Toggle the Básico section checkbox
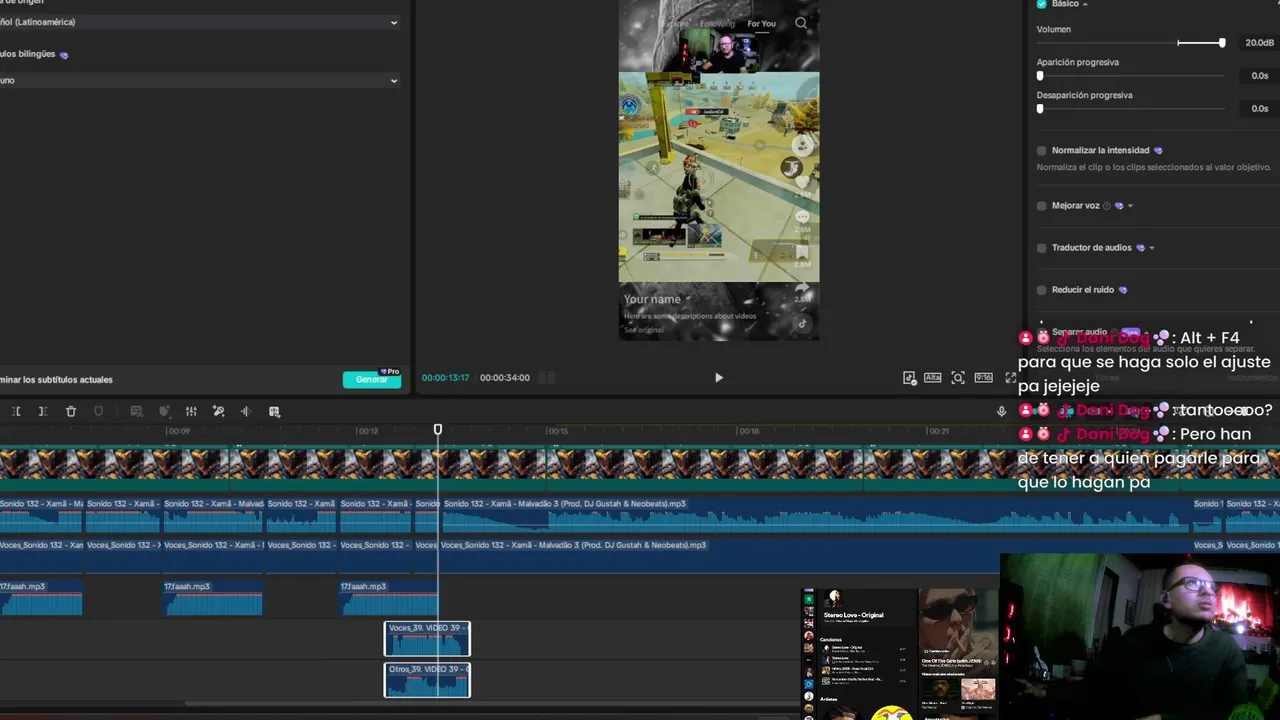 [x=1042, y=4]
